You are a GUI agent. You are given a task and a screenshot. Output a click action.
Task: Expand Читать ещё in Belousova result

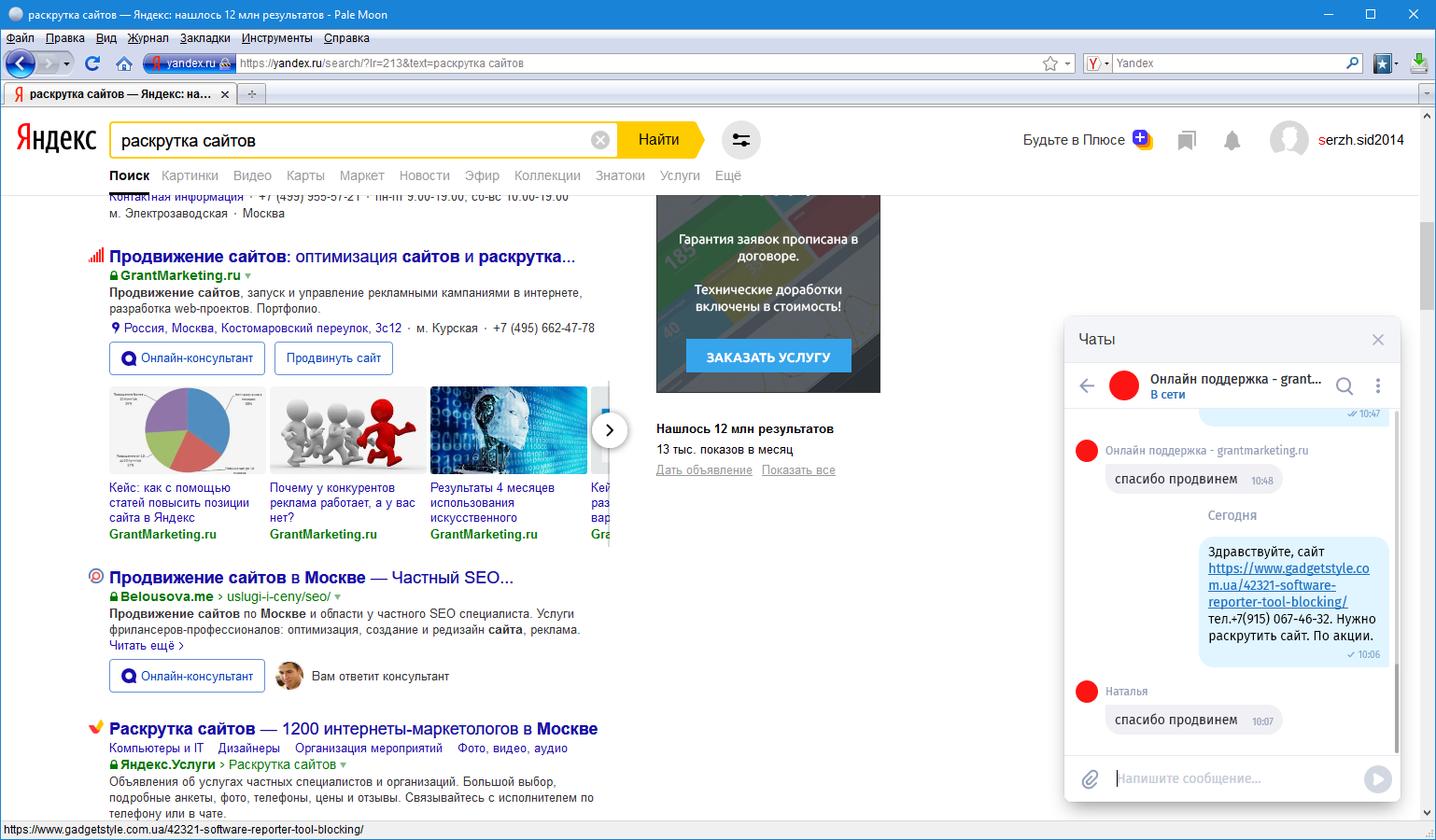pos(147,646)
